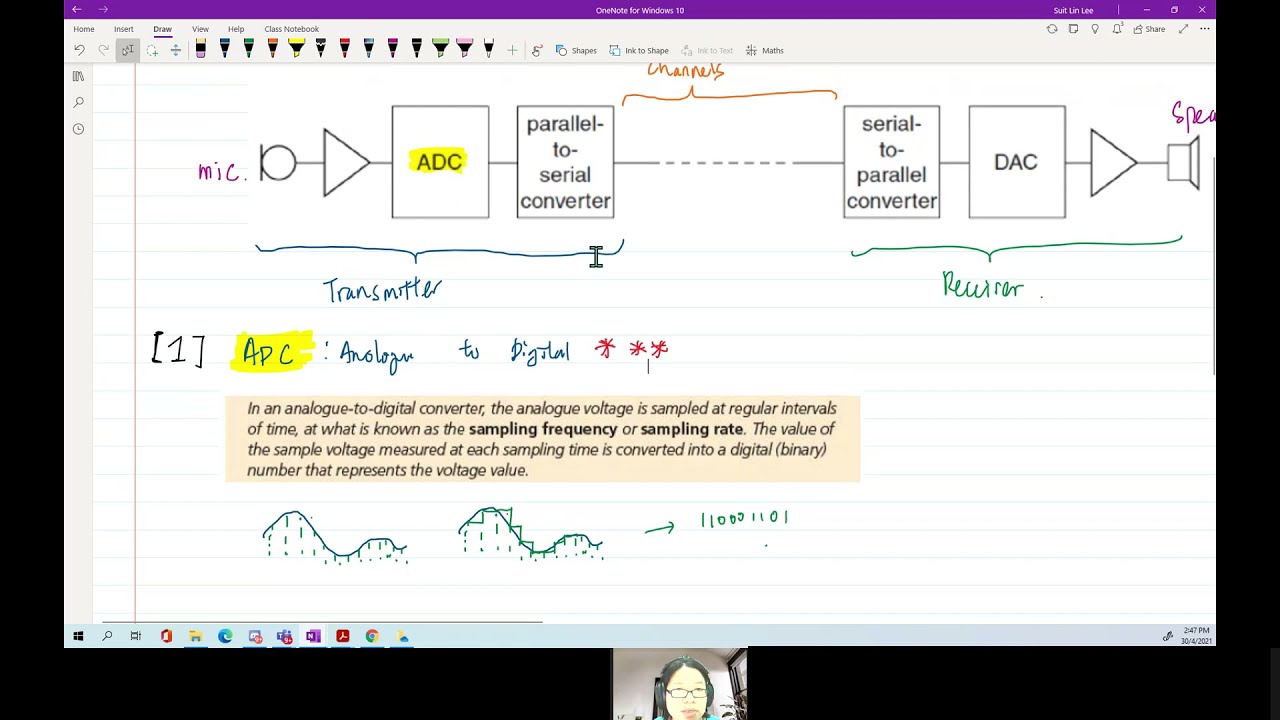Open Task View on the taskbar
Screen dimensions: 1280x720
coord(136,636)
